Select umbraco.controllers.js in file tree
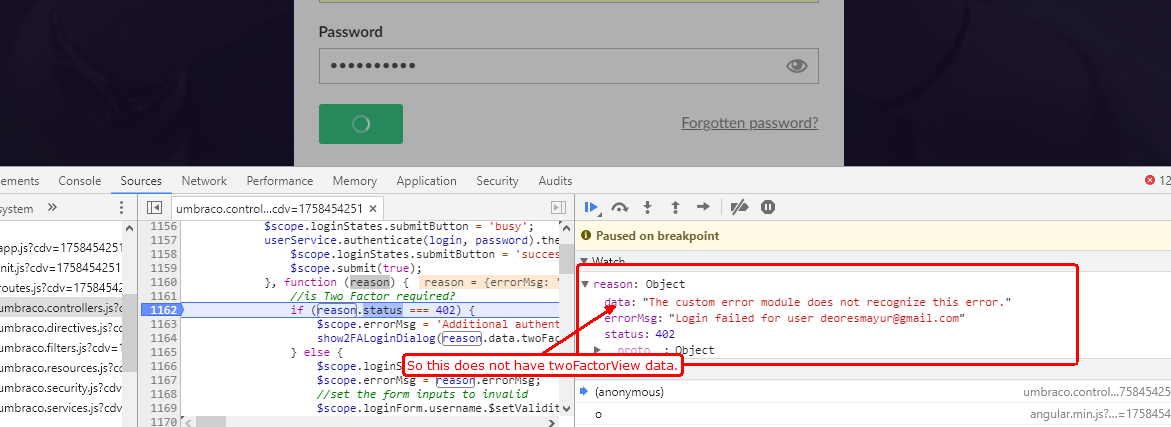The image size is (1171, 427). pyautogui.click(x=61, y=308)
